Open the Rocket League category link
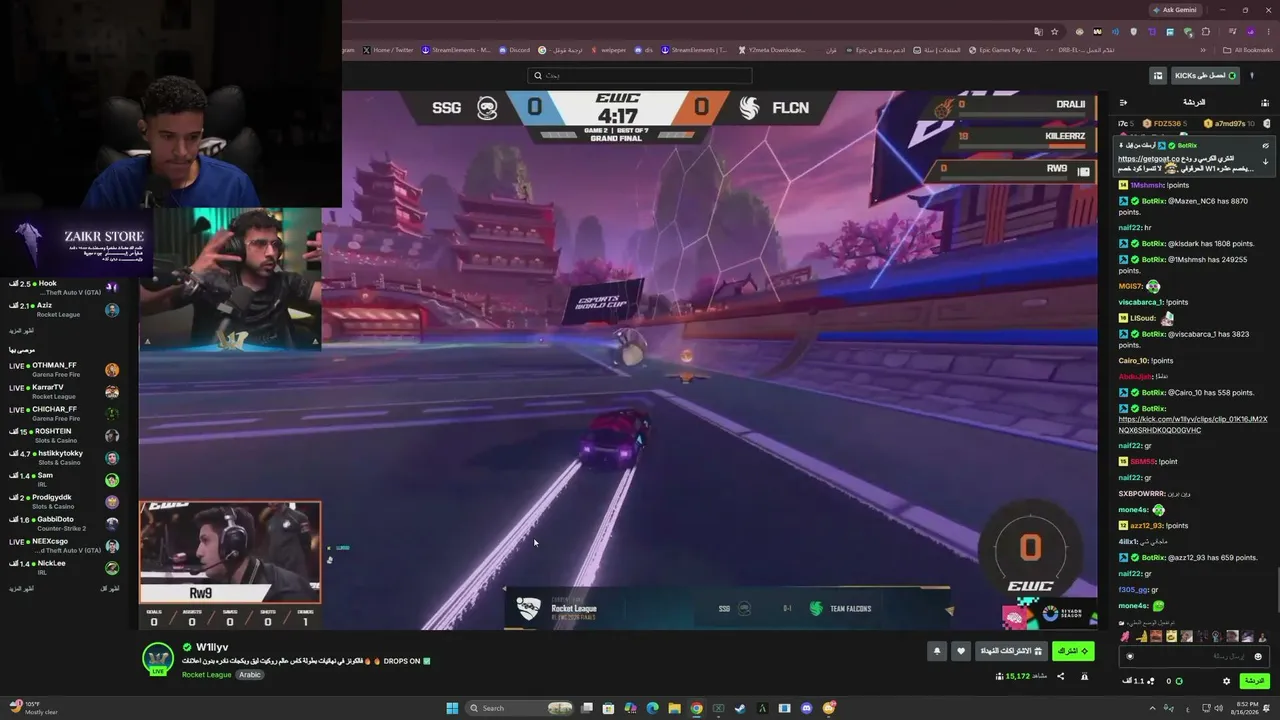 [206, 675]
